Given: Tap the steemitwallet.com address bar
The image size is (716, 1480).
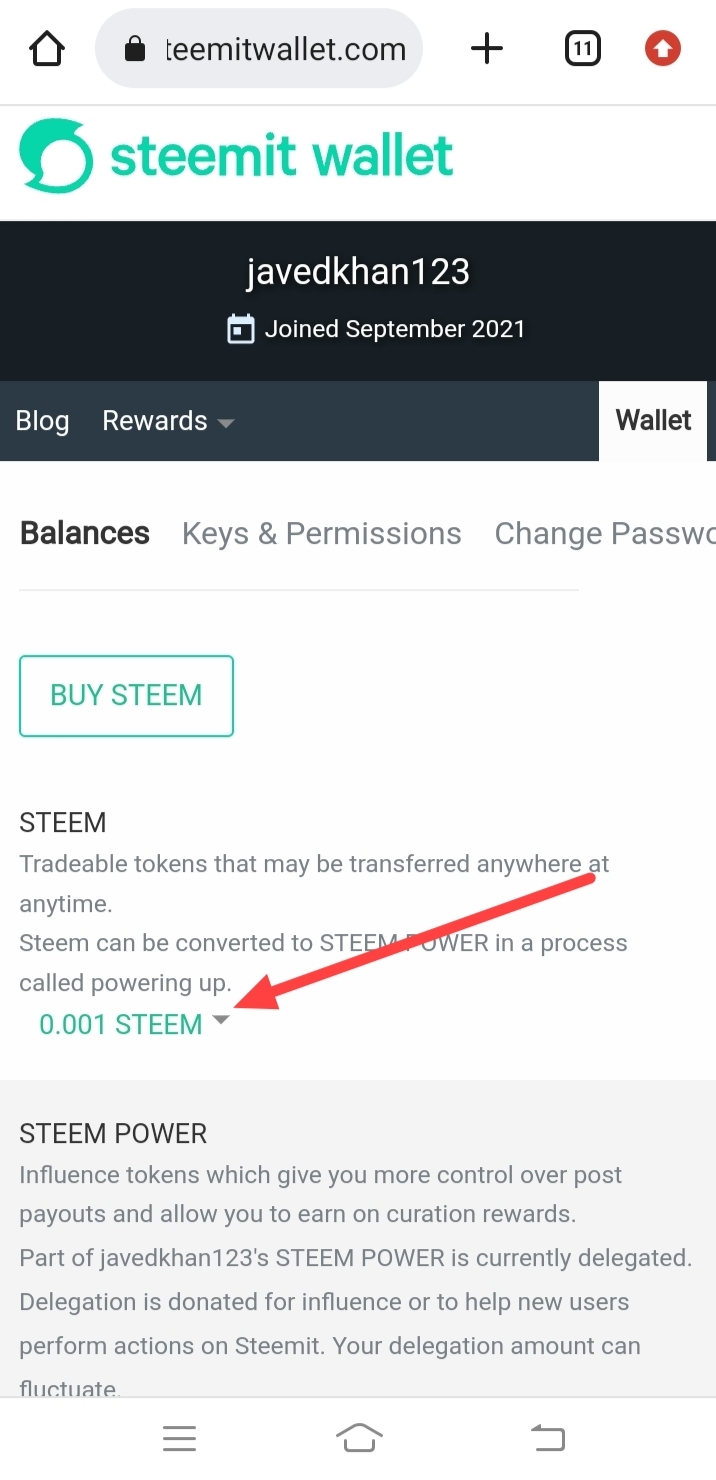Looking at the screenshot, I should [x=284, y=49].
